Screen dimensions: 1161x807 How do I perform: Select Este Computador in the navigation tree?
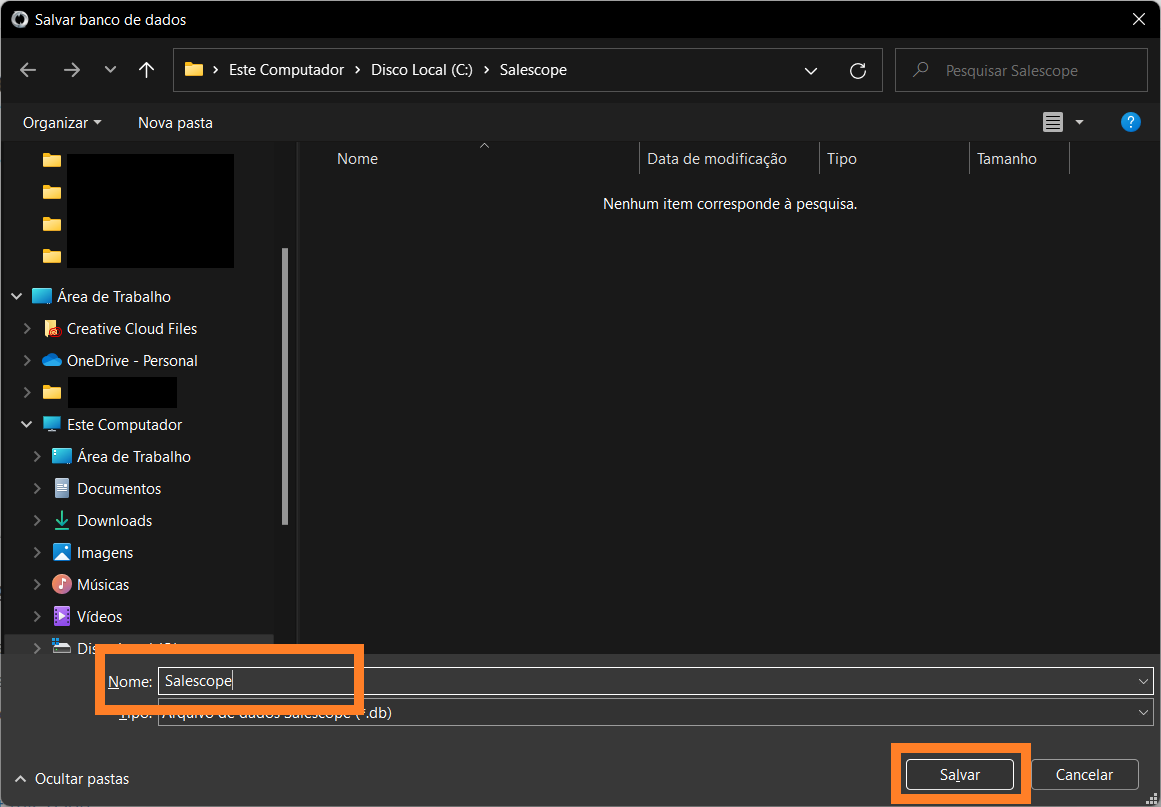point(124,425)
